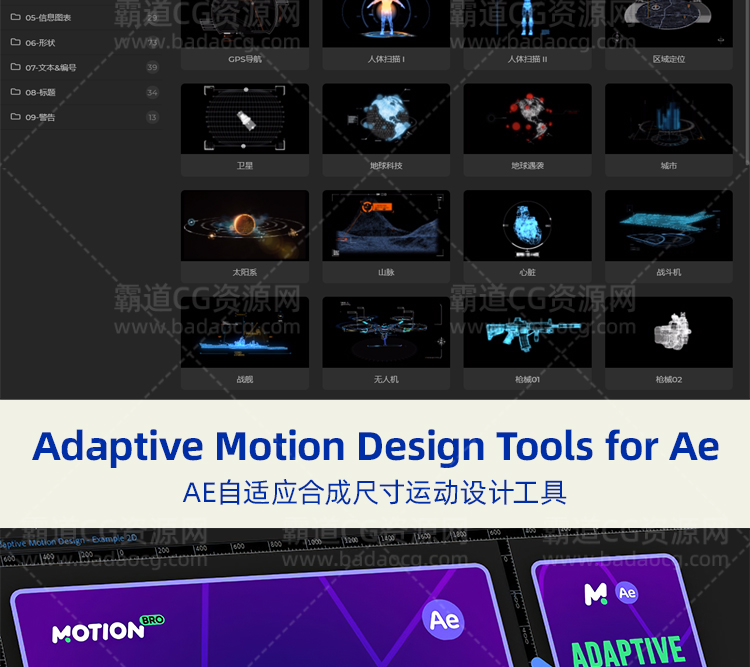Pick the 地球遇袭 red globe thumbnail
Viewport: 750px width, 667px height.
[528, 119]
